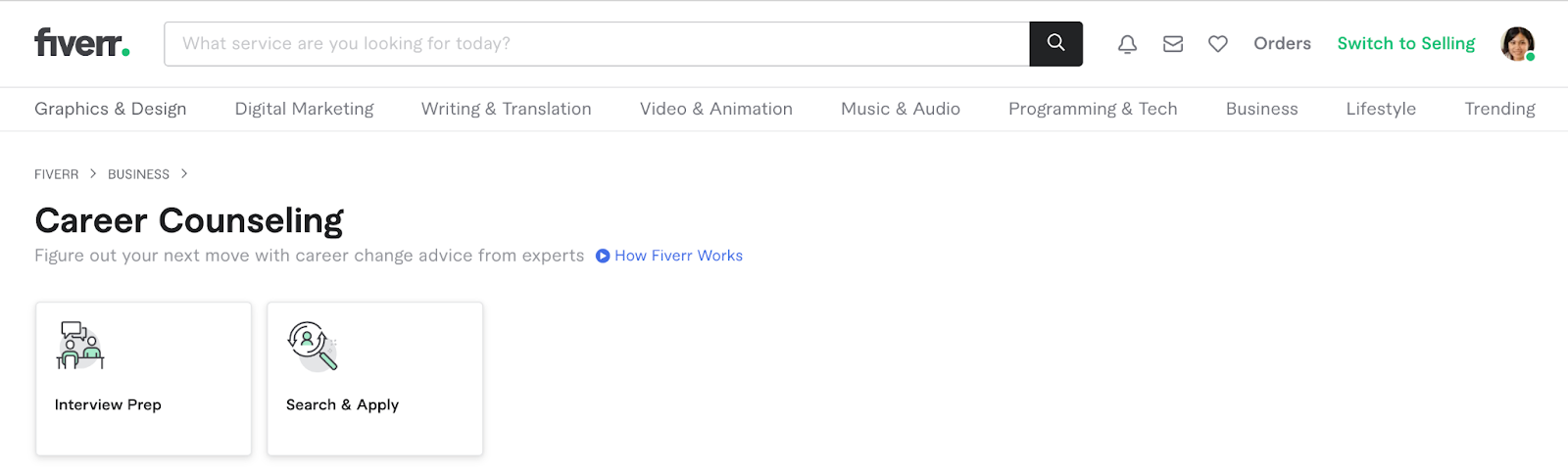Viewport: 1568px width, 471px height.
Task: Open Orders page
Action: (1282, 43)
